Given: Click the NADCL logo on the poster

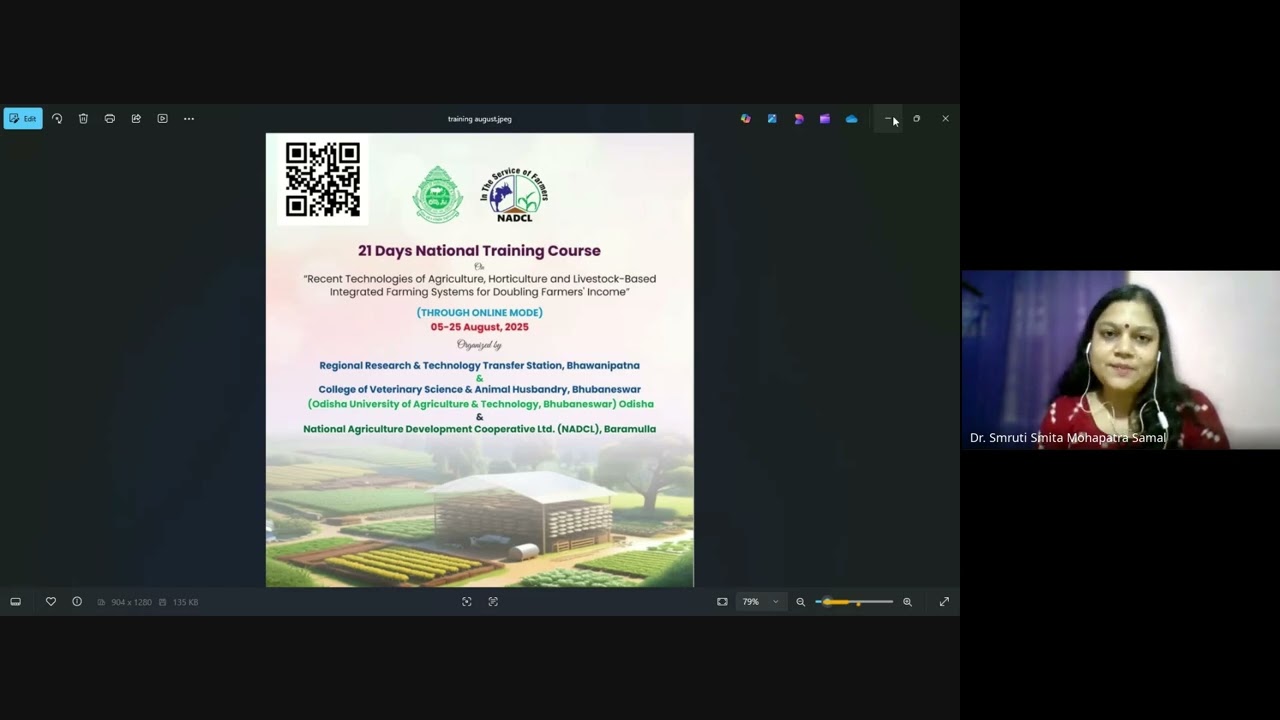Looking at the screenshot, I should tap(514, 195).
